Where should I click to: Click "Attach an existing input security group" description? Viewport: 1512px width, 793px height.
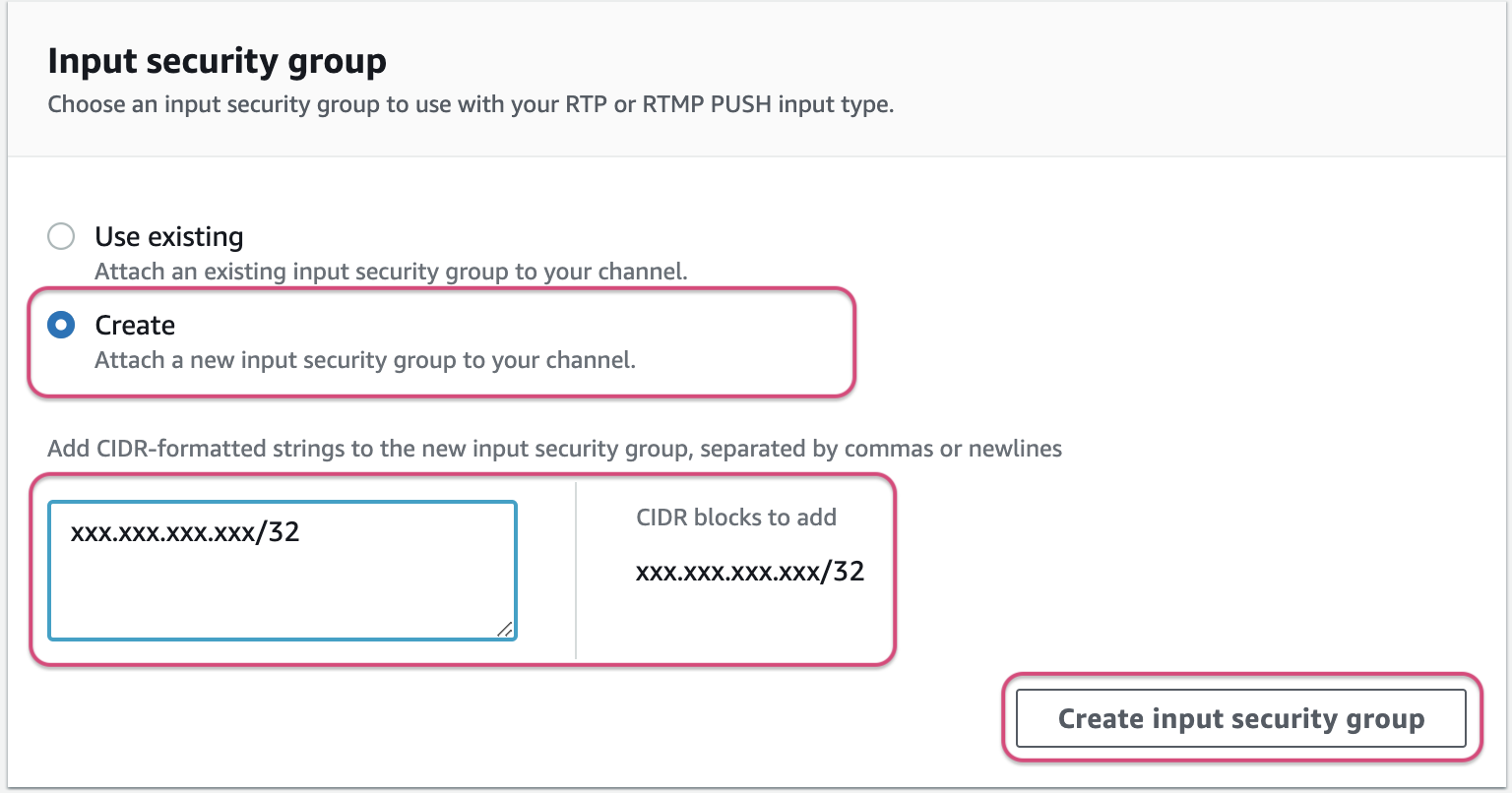tap(391, 272)
